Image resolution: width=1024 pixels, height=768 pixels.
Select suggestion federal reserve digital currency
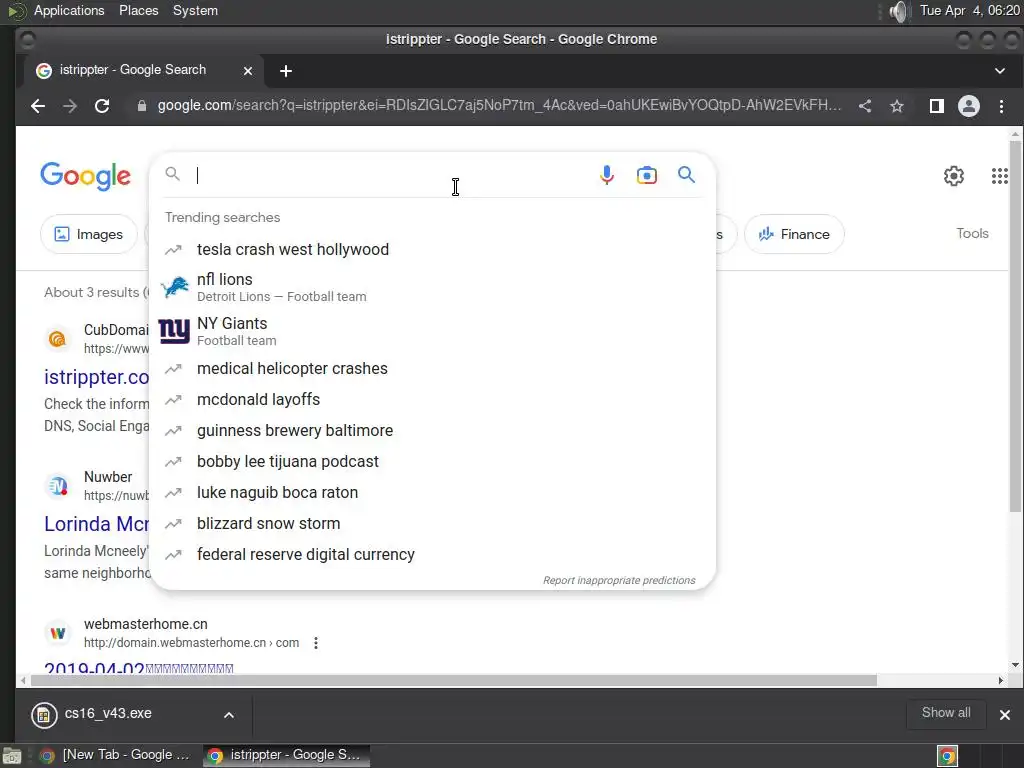point(432,554)
